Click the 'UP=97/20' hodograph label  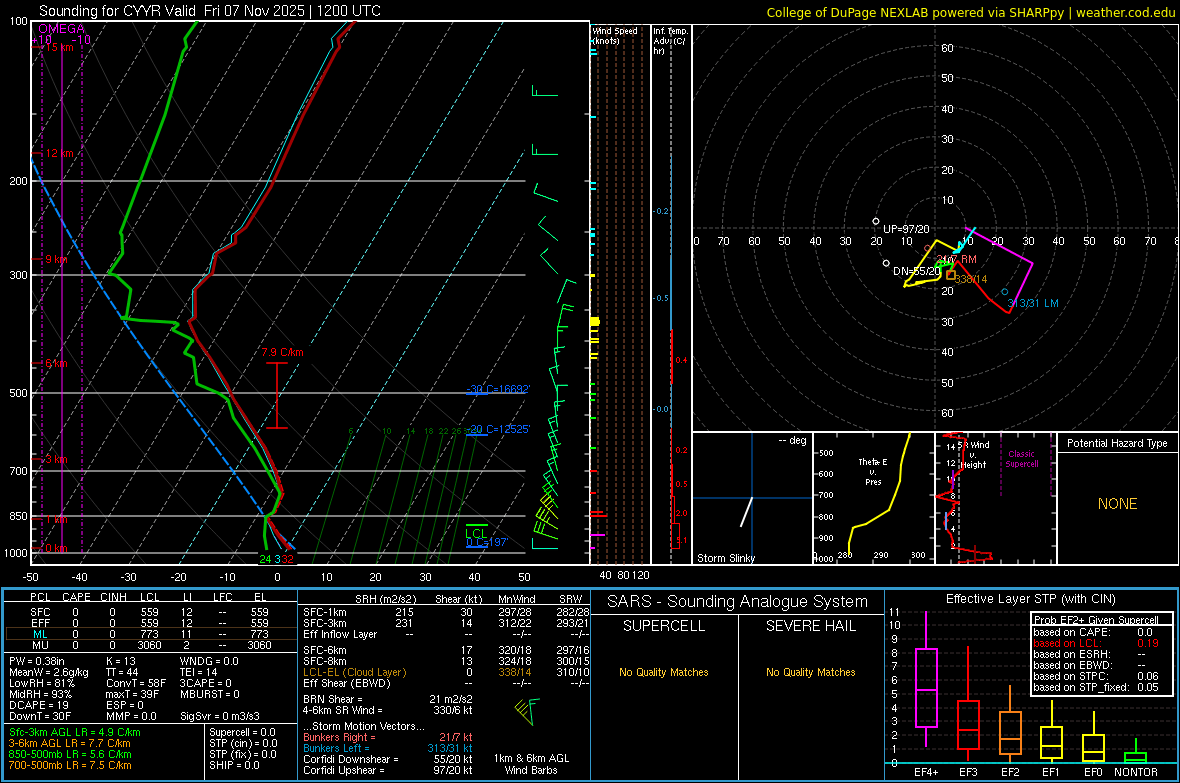[x=906, y=229]
